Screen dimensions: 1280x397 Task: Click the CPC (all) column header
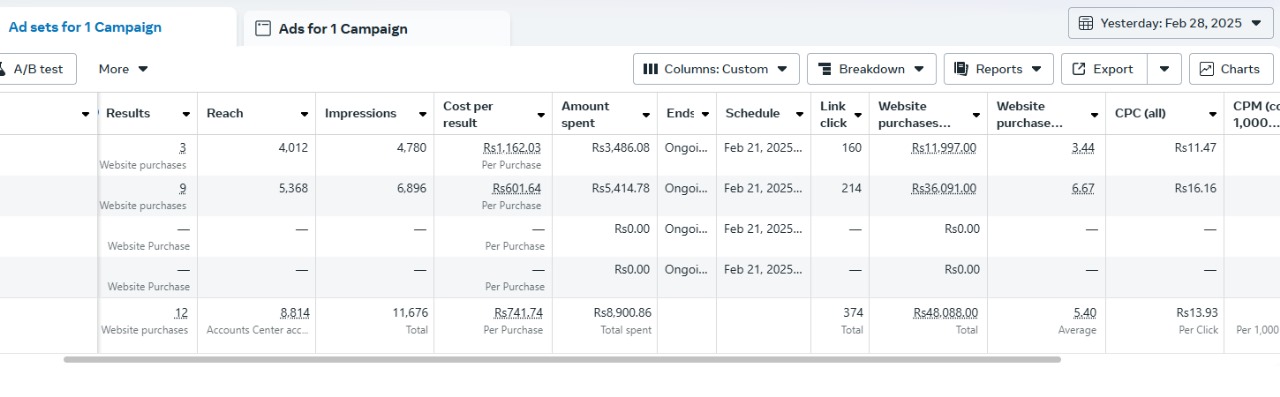click(1140, 113)
